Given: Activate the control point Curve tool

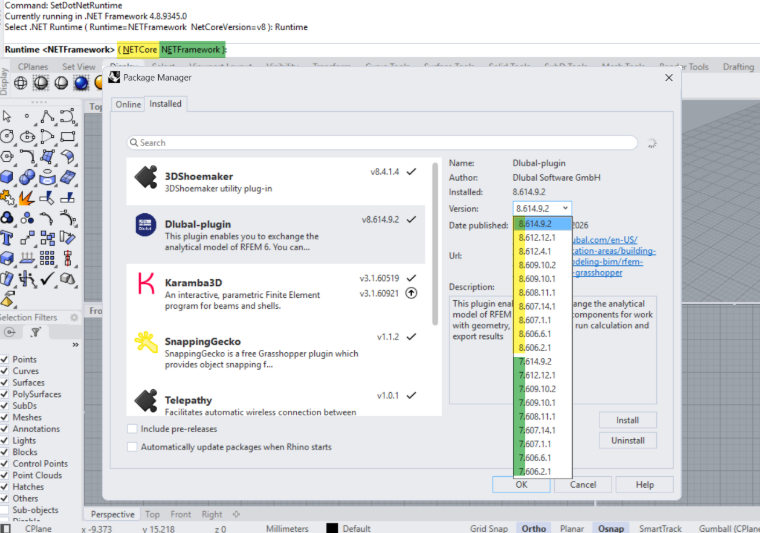Looking at the screenshot, I should pos(67,116).
